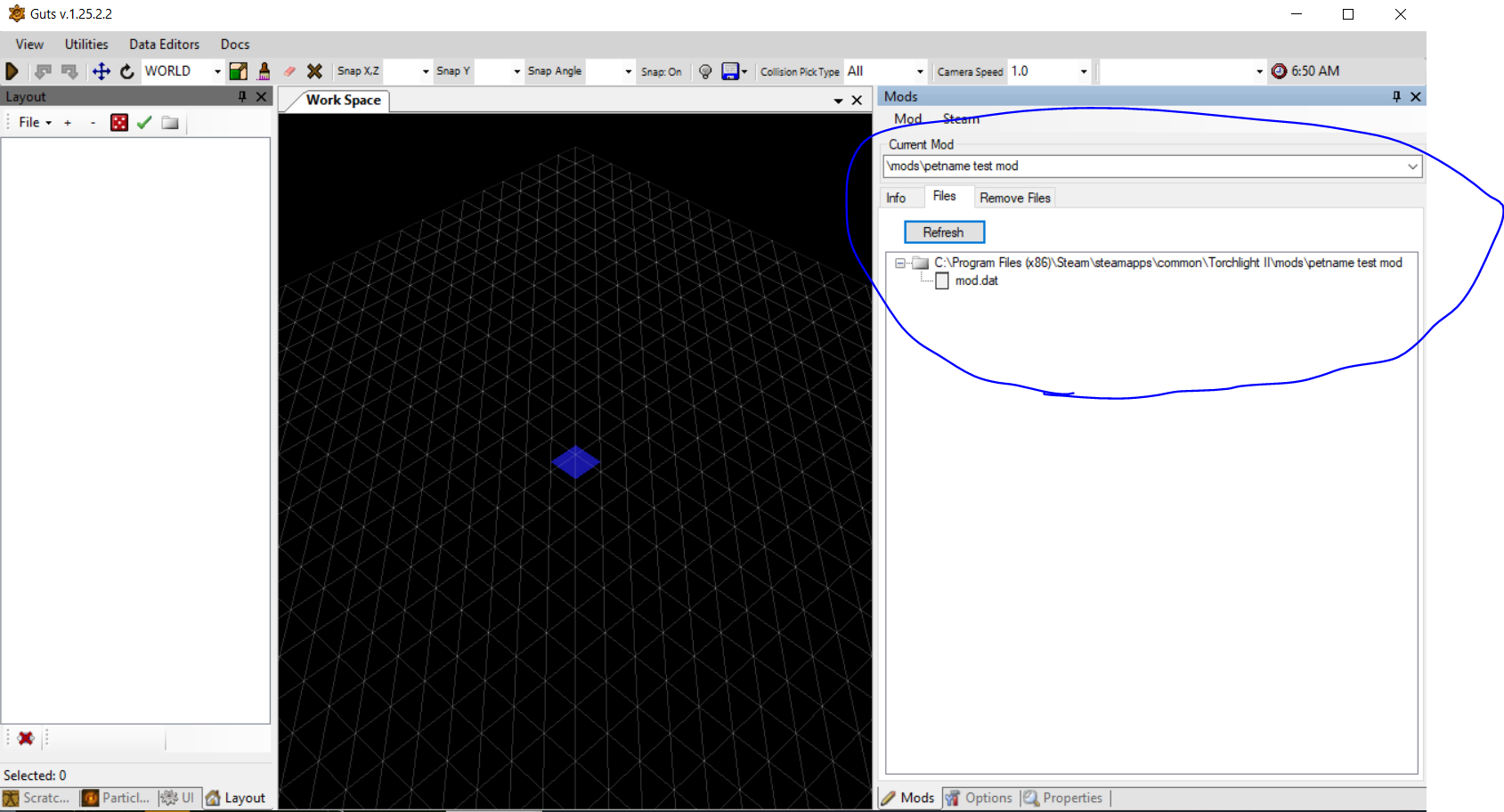Viewport: 1504px width, 812px height.
Task: Pin the Mods panel
Action: [1396, 96]
